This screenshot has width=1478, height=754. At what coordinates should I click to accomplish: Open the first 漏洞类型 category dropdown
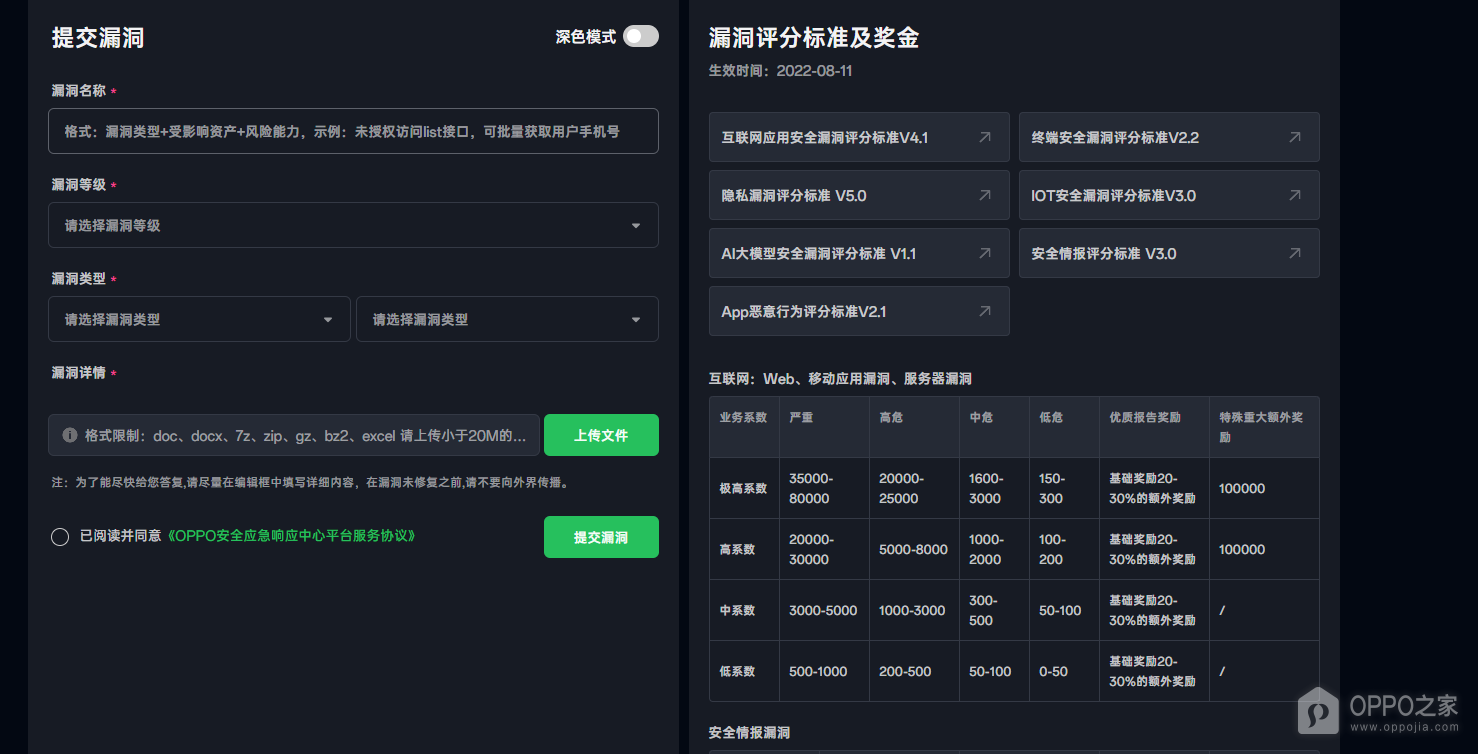point(199,319)
